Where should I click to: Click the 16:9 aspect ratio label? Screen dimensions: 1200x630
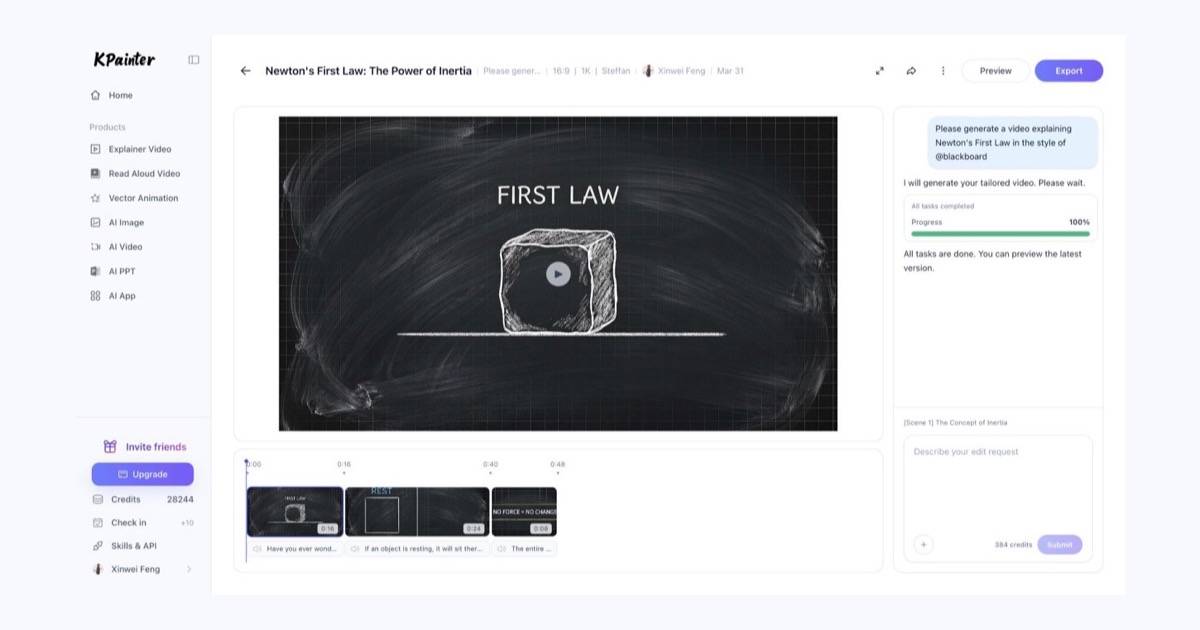click(561, 71)
